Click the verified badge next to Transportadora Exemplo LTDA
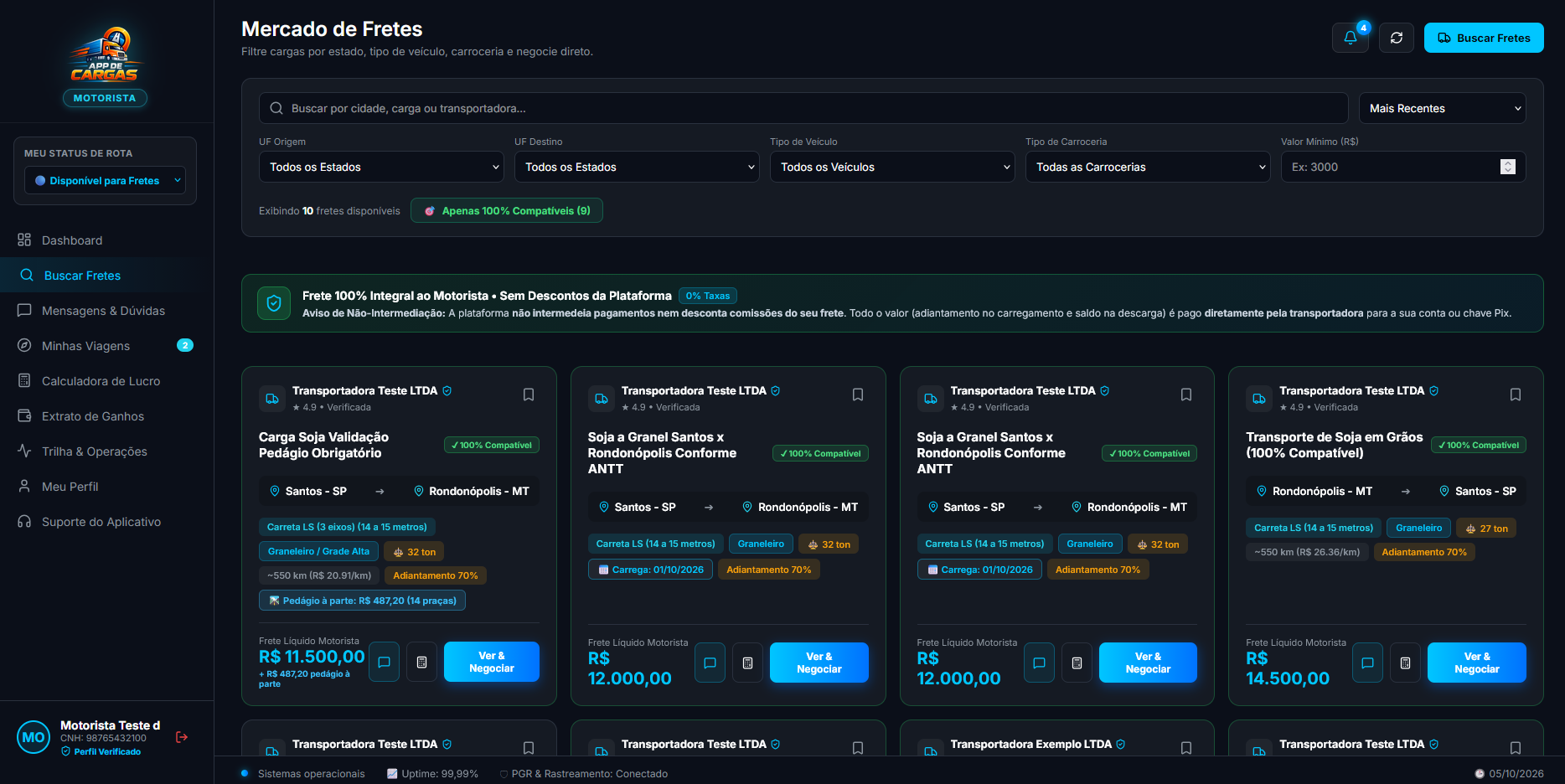Viewport: 1565px width, 784px height. (x=1121, y=744)
